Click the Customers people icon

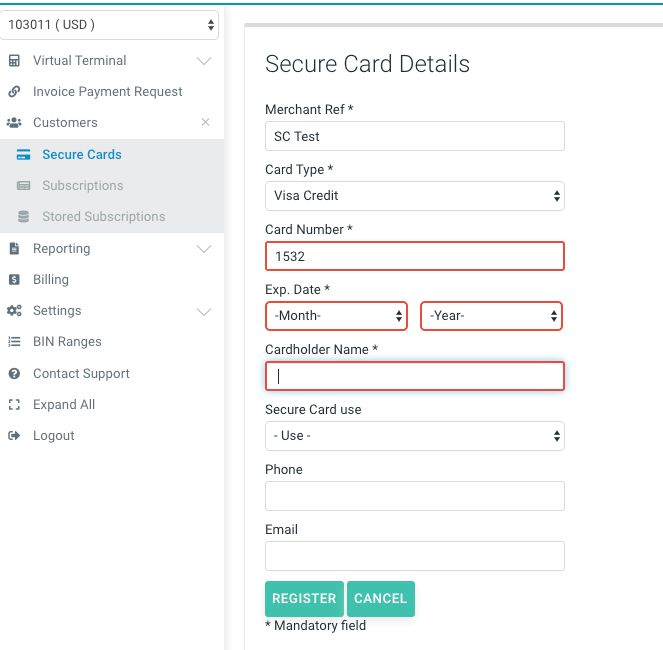14,123
